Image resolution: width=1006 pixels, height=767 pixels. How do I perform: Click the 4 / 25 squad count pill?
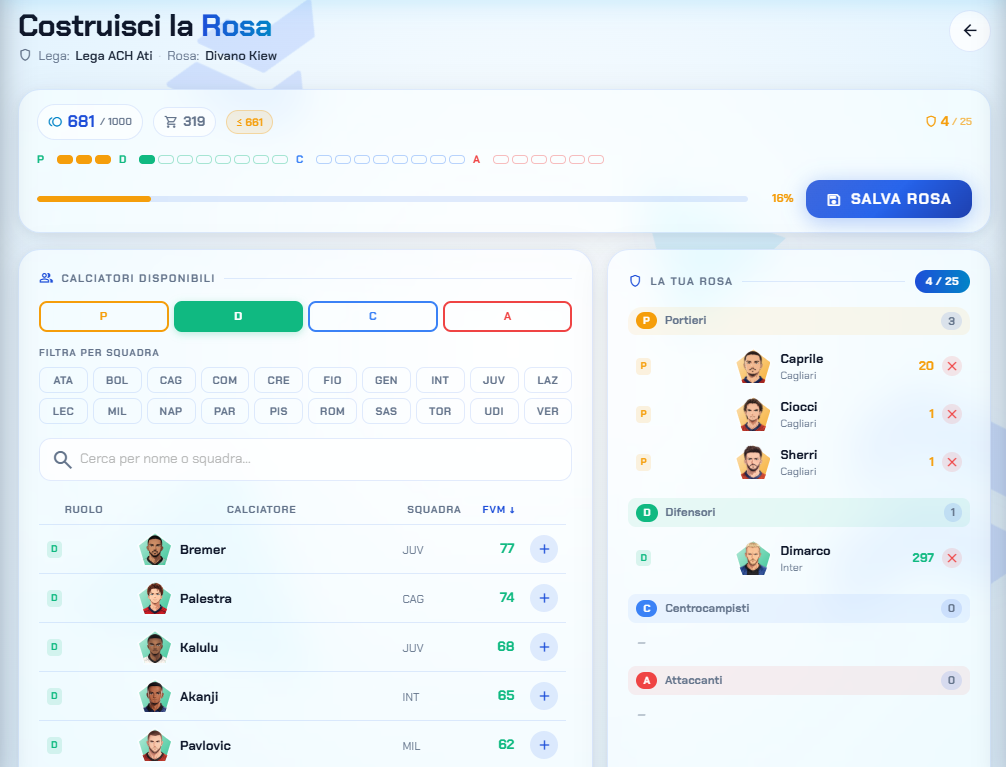click(x=942, y=281)
